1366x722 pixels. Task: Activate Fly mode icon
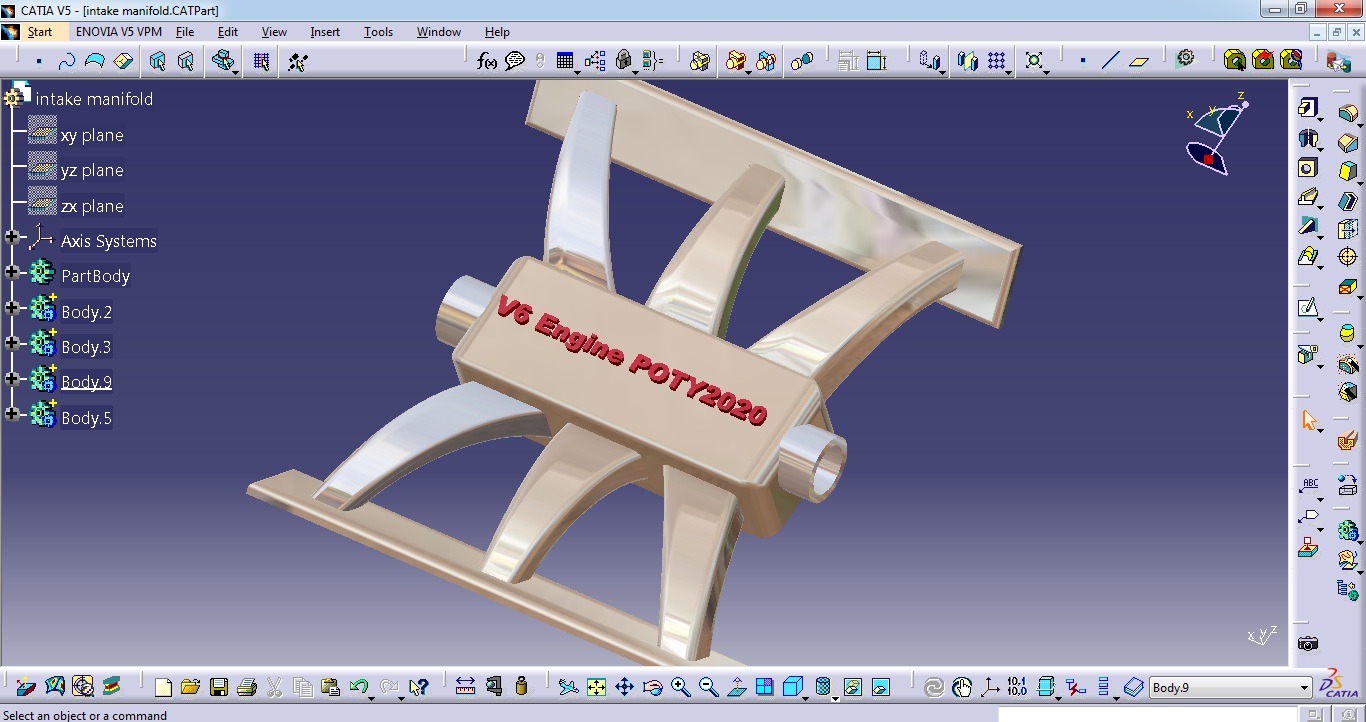568,686
